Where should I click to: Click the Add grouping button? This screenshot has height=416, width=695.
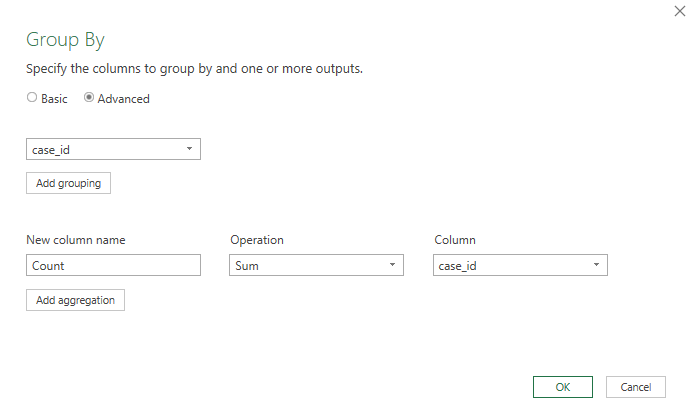click(68, 183)
